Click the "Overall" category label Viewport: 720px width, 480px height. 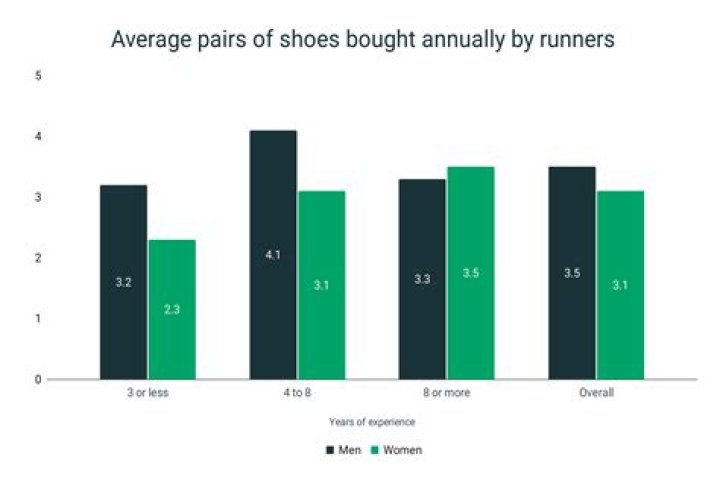(x=596, y=393)
